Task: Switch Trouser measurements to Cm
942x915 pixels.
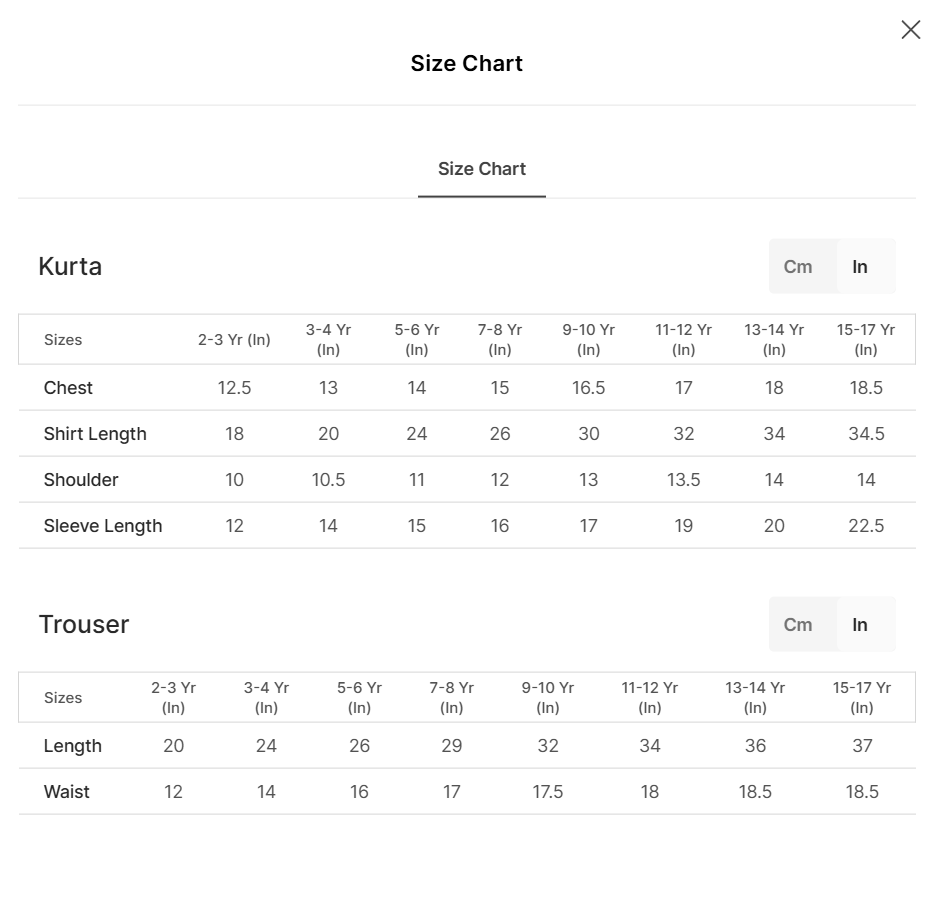Action: tap(798, 625)
